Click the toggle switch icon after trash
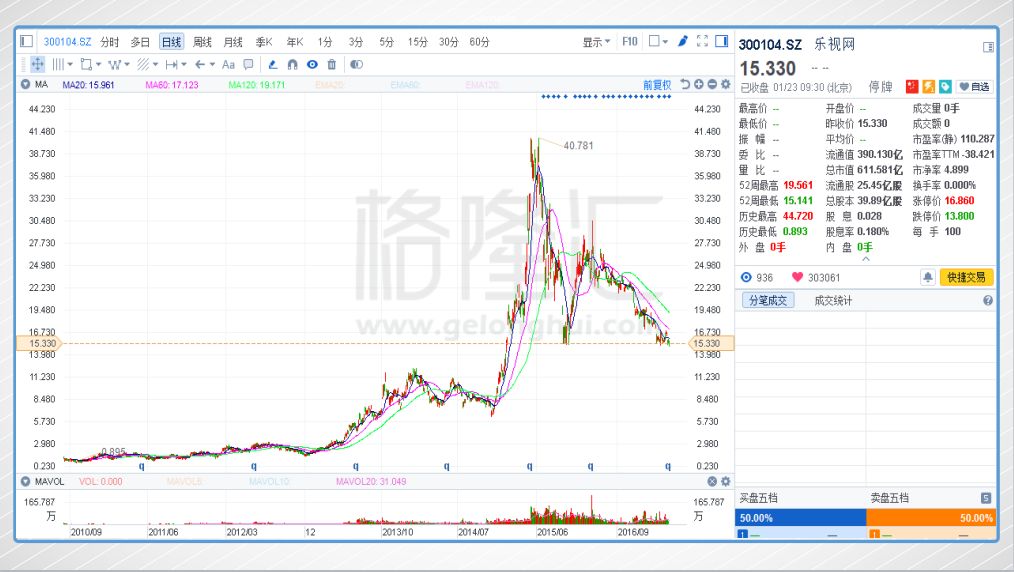This screenshot has height=572, width=1014. pyautogui.click(x=356, y=64)
